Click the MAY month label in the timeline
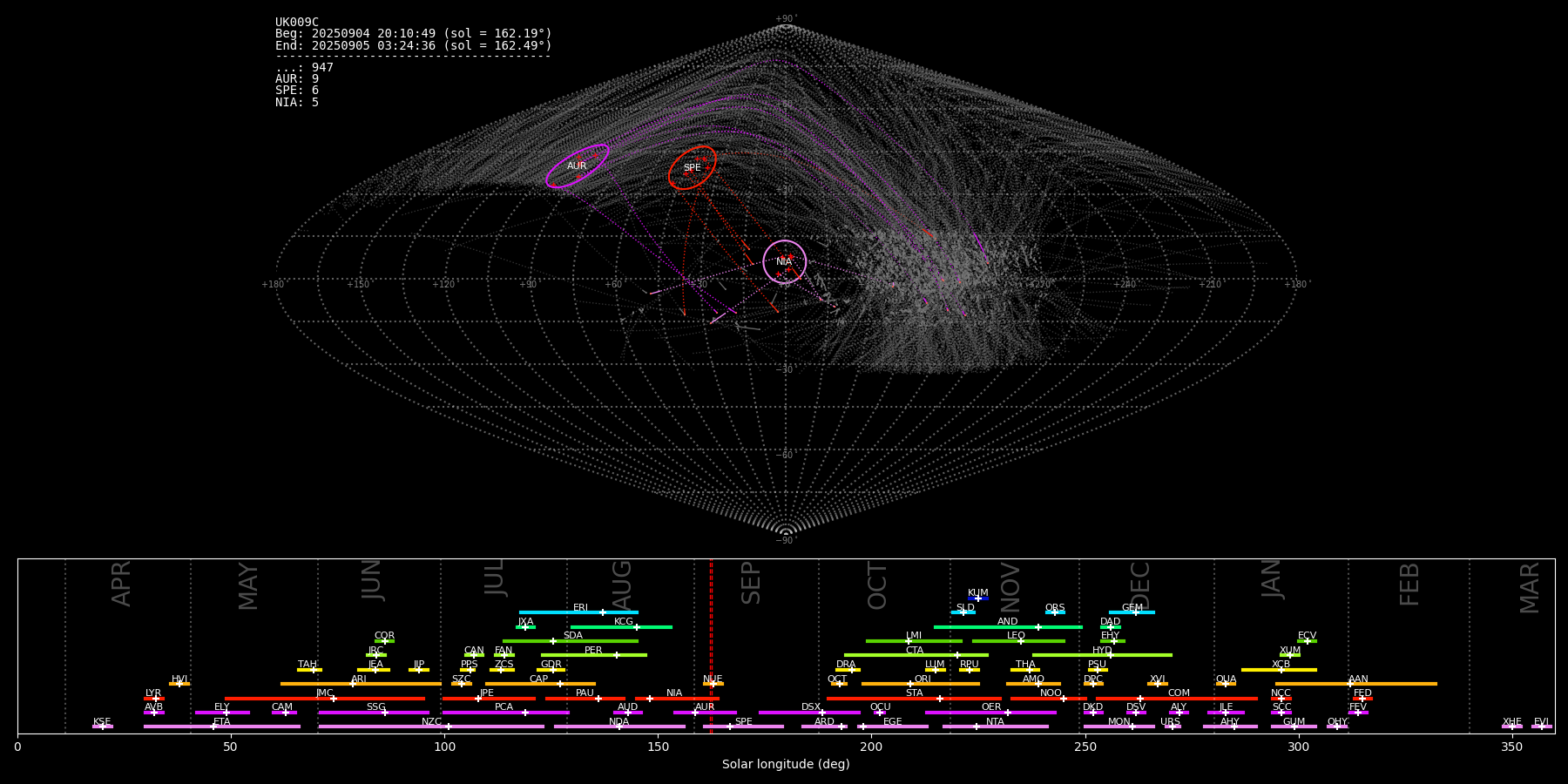This screenshot has height=784, width=1568. [x=248, y=586]
